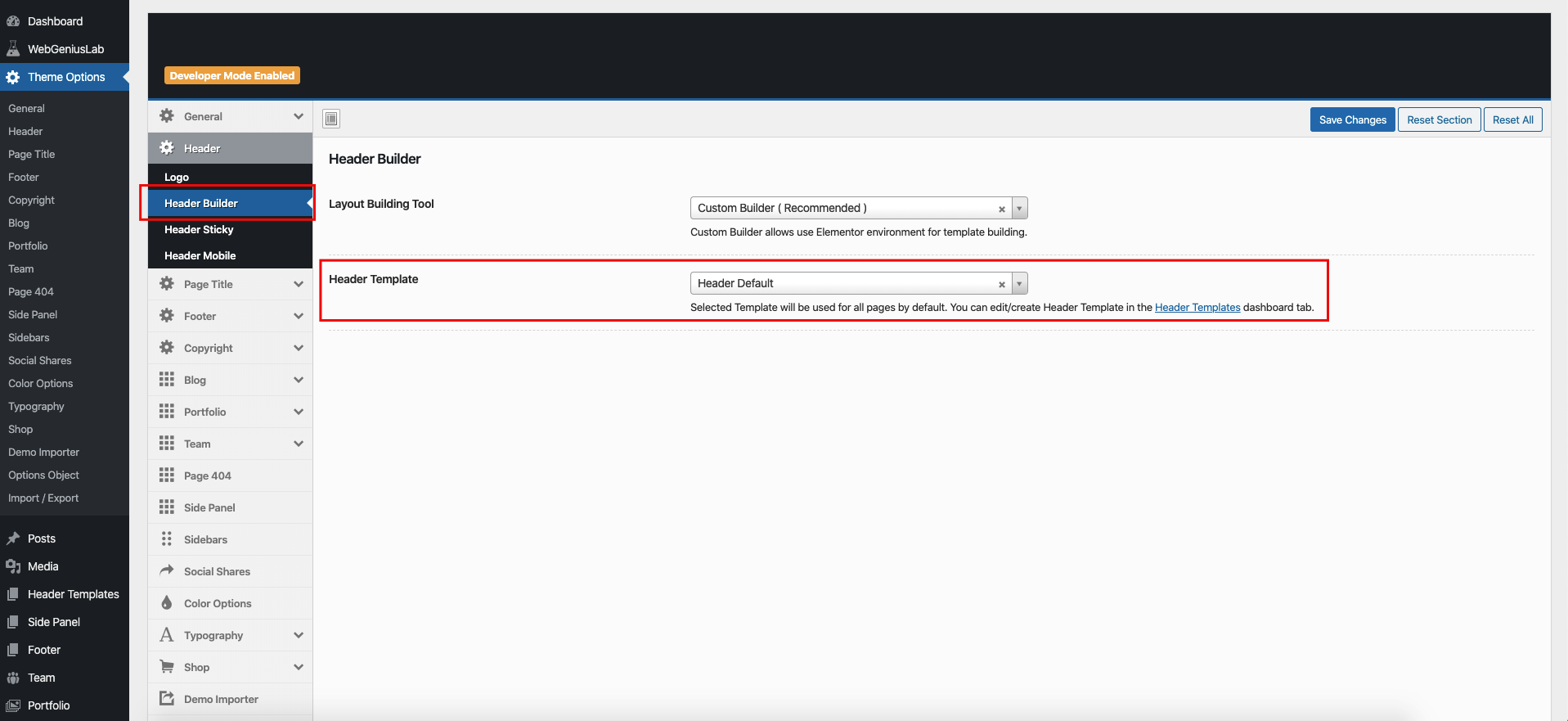1568x721 pixels.
Task: Click the letter A Typography icon
Action: click(167, 635)
